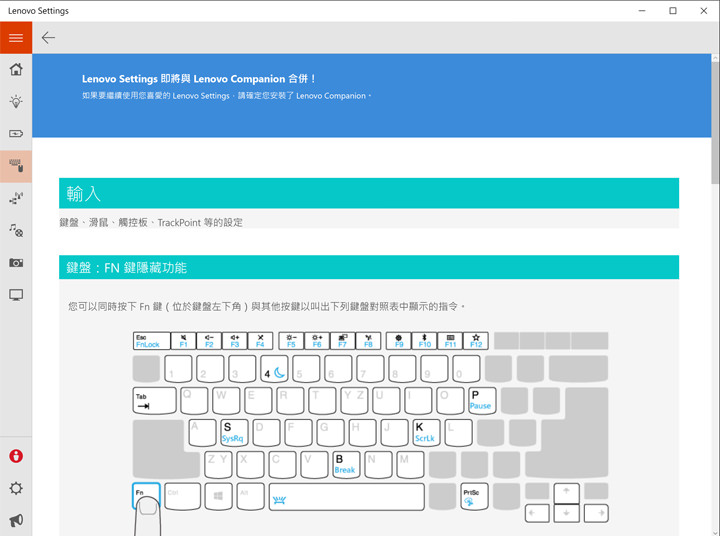The image size is (720, 536).
Task: Open the display monitor settings icon
Action: coord(16,295)
